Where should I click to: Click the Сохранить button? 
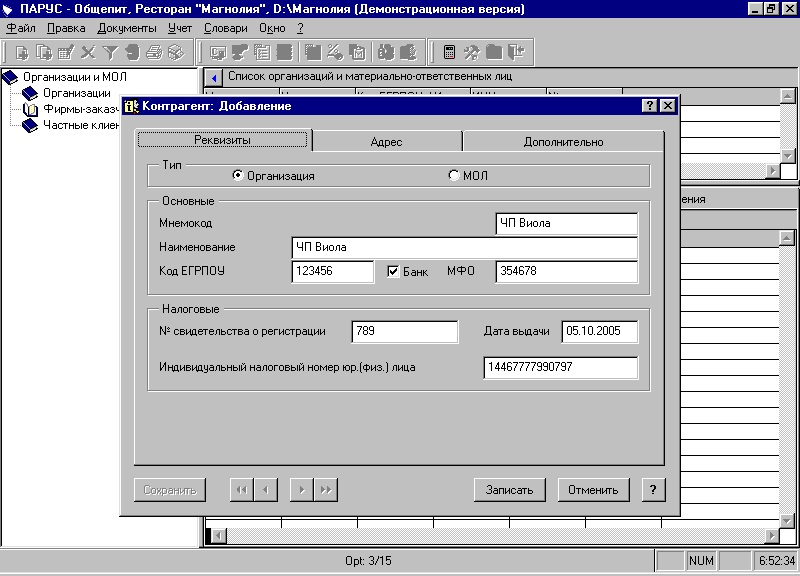pos(170,490)
